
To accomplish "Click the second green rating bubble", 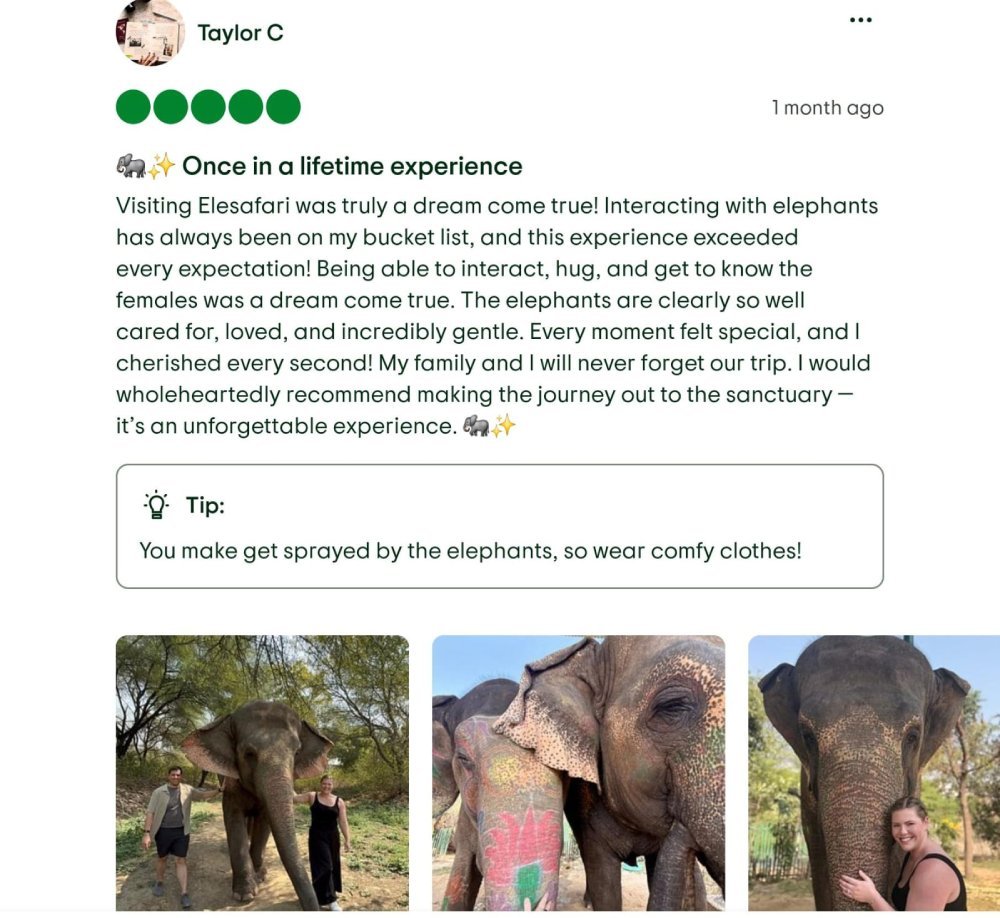I will [168, 104].
